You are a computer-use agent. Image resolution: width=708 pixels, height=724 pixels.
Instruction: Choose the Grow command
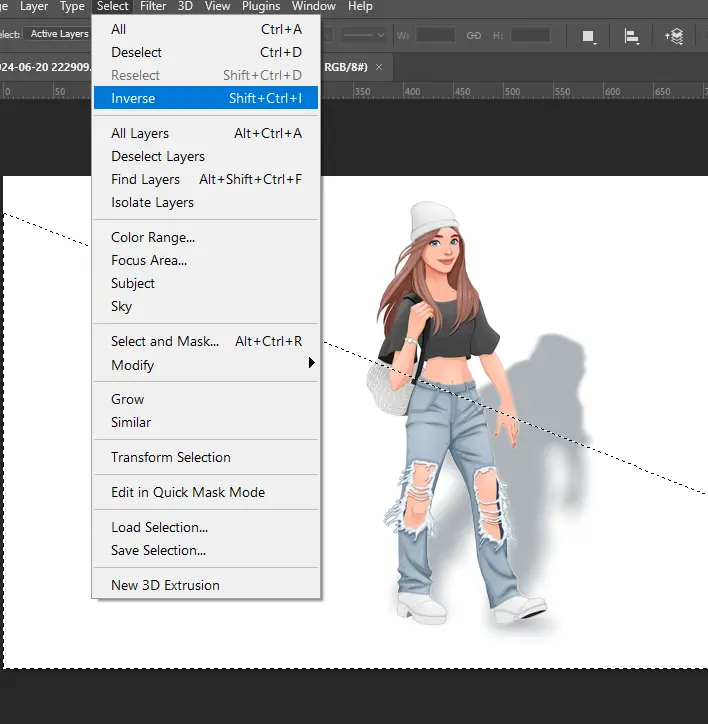(206, 399)
